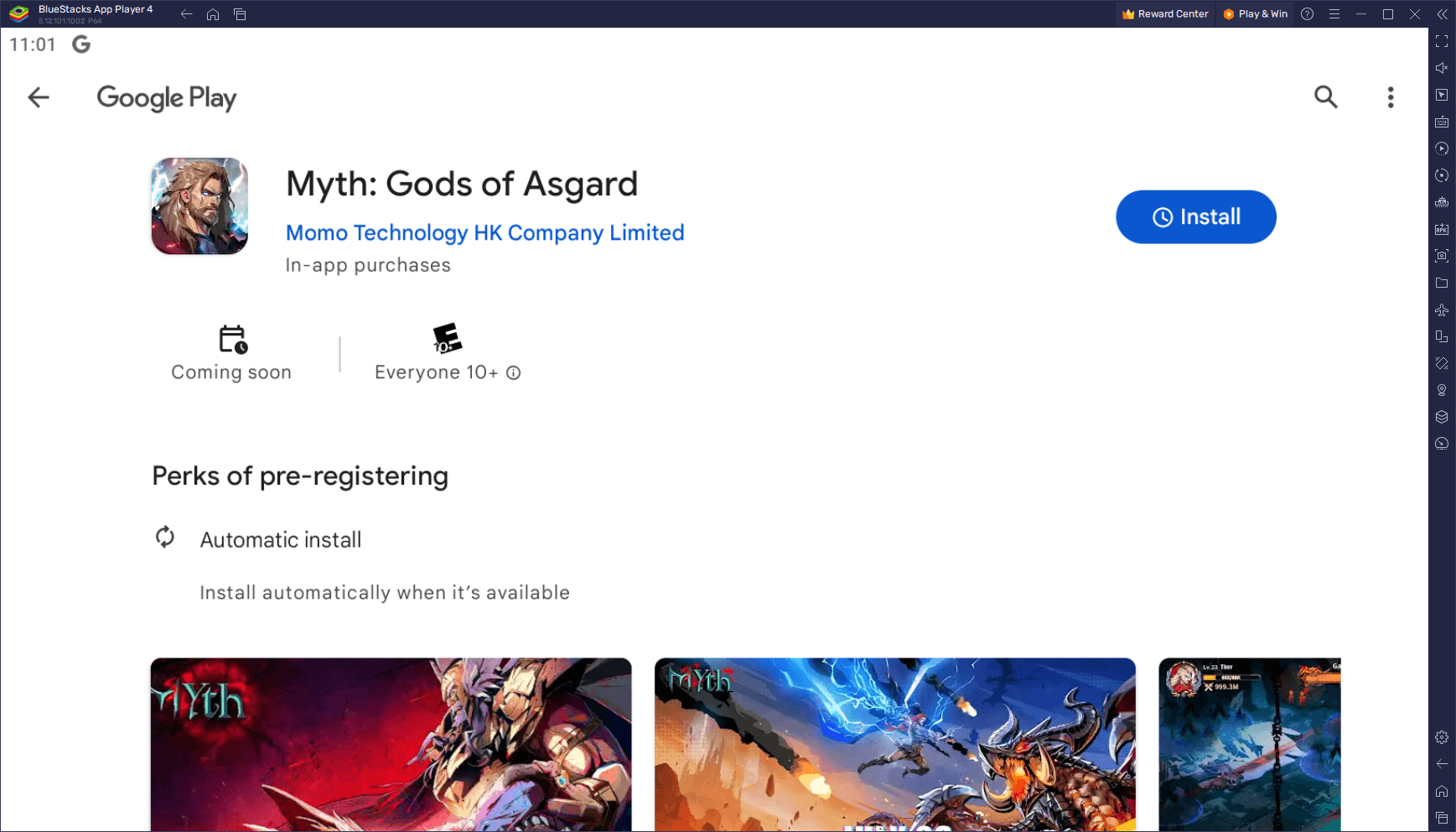The width and height of the screenshot is (1456, 832).
Task: Close the BlueStacks window
Action: pyautogui.click(x=1415, y=14)
